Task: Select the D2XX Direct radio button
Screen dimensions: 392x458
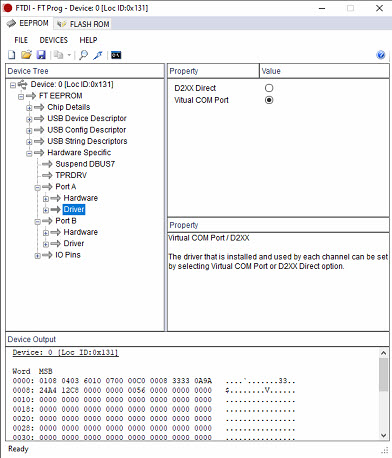Action: (269, 88)
